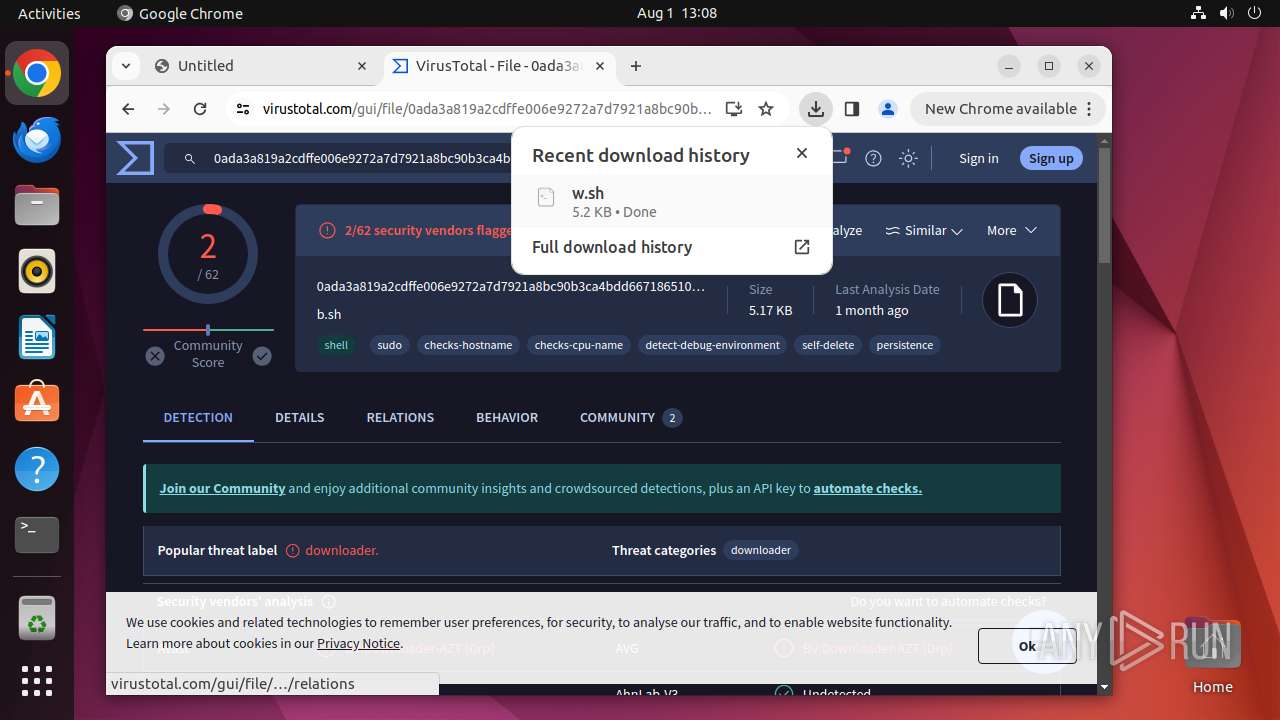The width and height of the screenshot is (1280, 720).
Task: Switch to the BEHAVIOR tab
Action: [x=507, y=417]
